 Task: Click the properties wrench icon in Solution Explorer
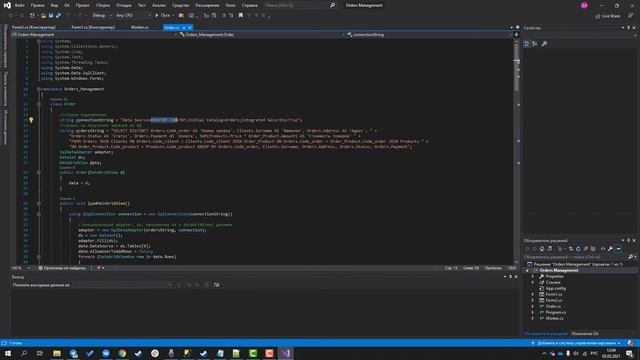(610, 249)
